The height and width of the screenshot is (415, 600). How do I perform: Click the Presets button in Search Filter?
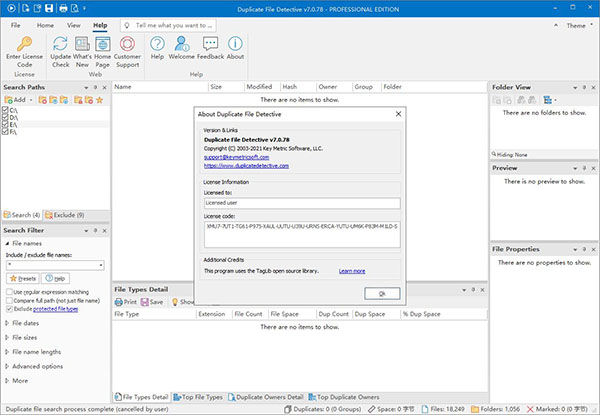click(x=22, y=279)
